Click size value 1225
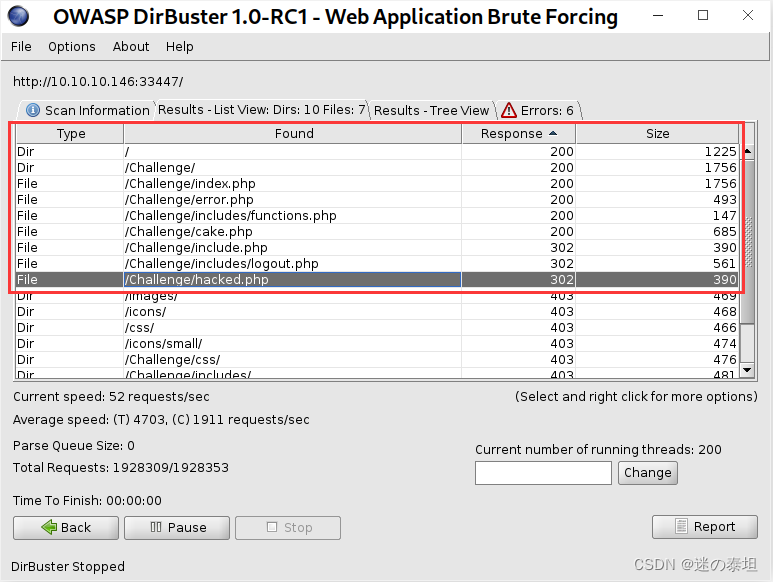773x582 pixels. point(720,151)
